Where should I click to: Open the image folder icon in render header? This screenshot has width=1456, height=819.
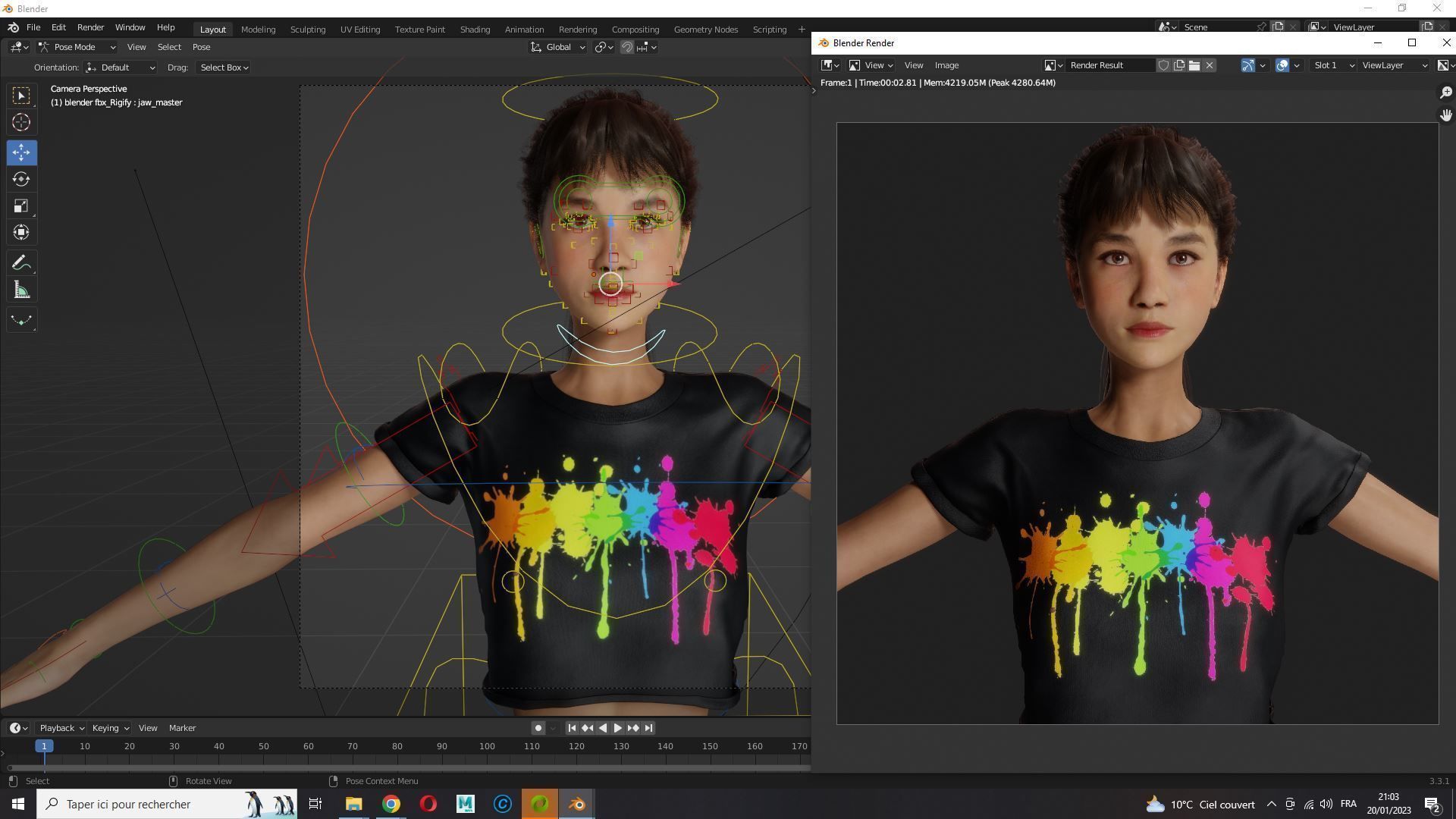(1194, 65)
